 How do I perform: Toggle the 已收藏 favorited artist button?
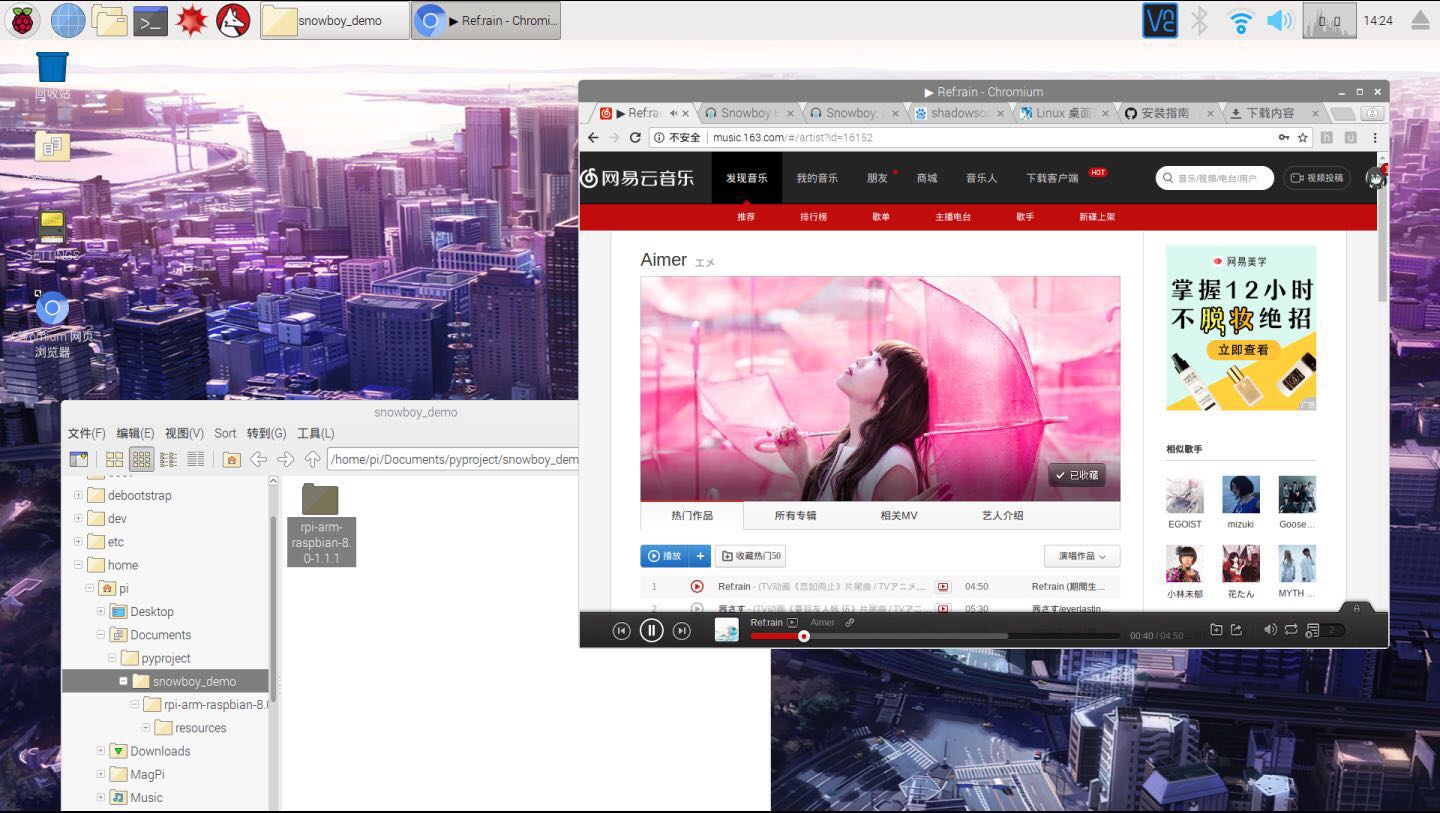[x=1077, y=475]
